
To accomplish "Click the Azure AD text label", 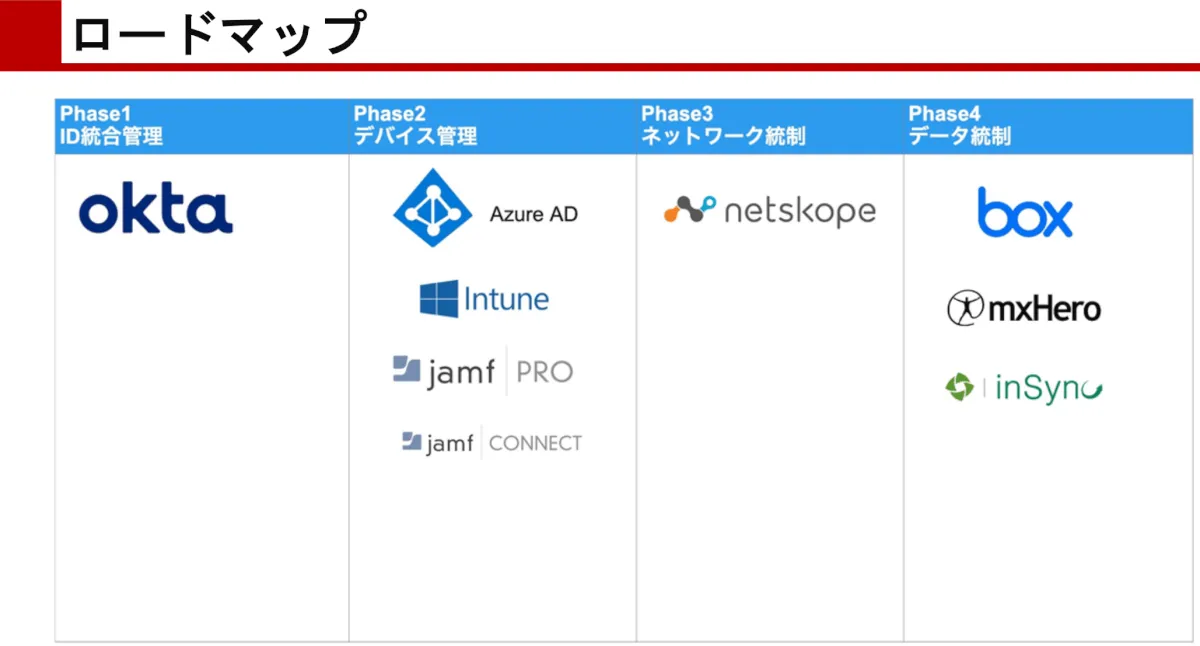I will [533, 214].
